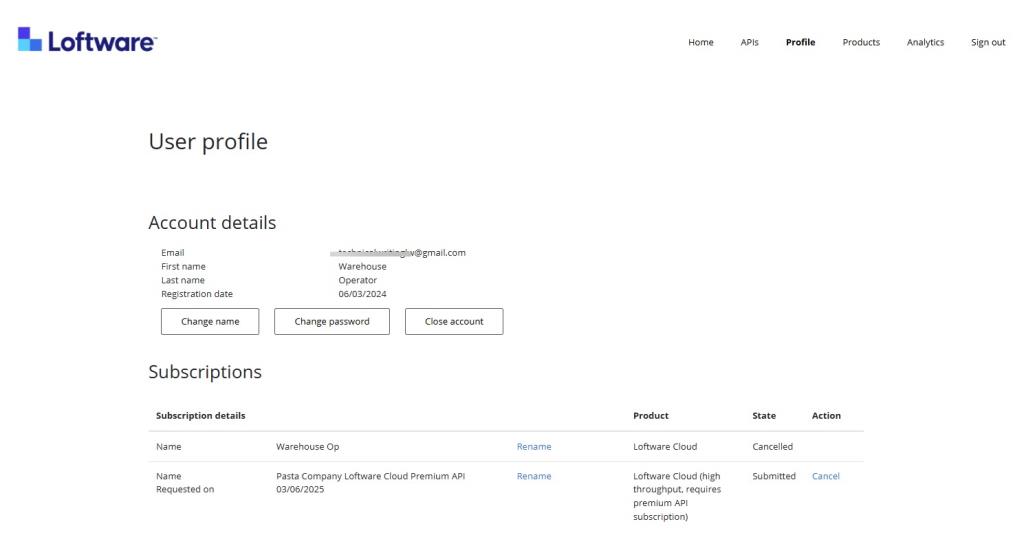Click the First name field label
This screenshot has width=1024, height=535.
coord(183,267)
